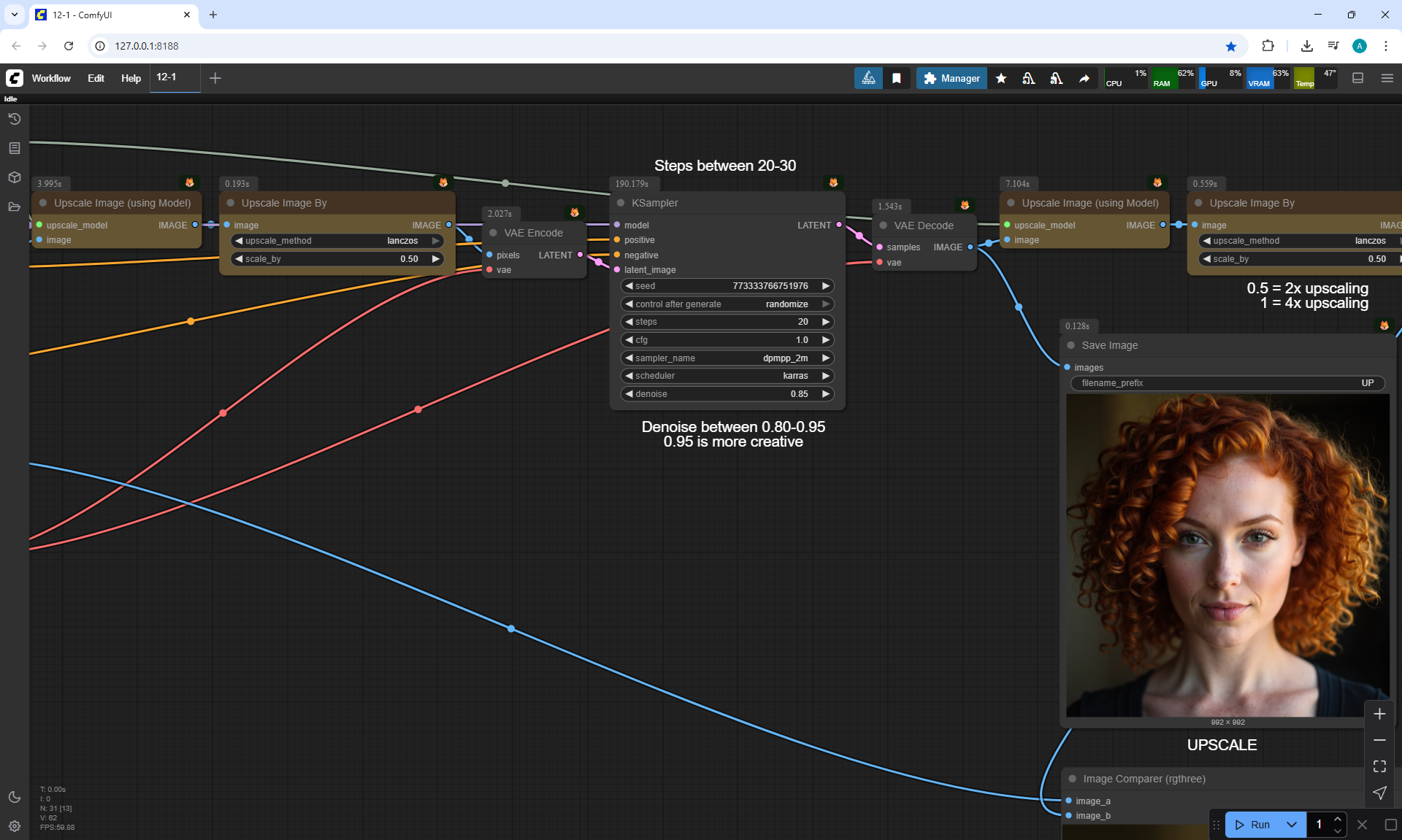Toggle dark theme moon icon
This screenshot has height=840, width=1402.
coord(14,797)
